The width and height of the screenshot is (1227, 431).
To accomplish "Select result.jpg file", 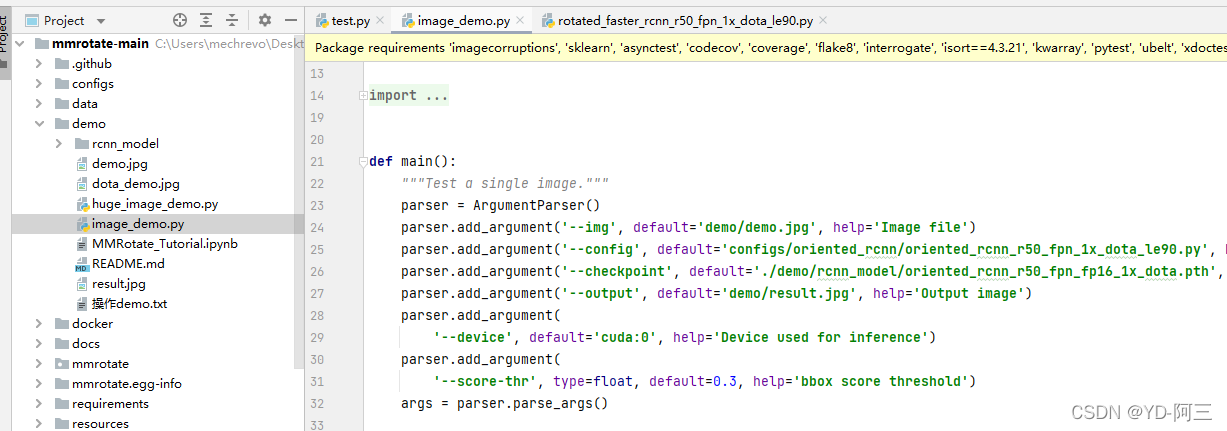I will (x=118, y=284).
